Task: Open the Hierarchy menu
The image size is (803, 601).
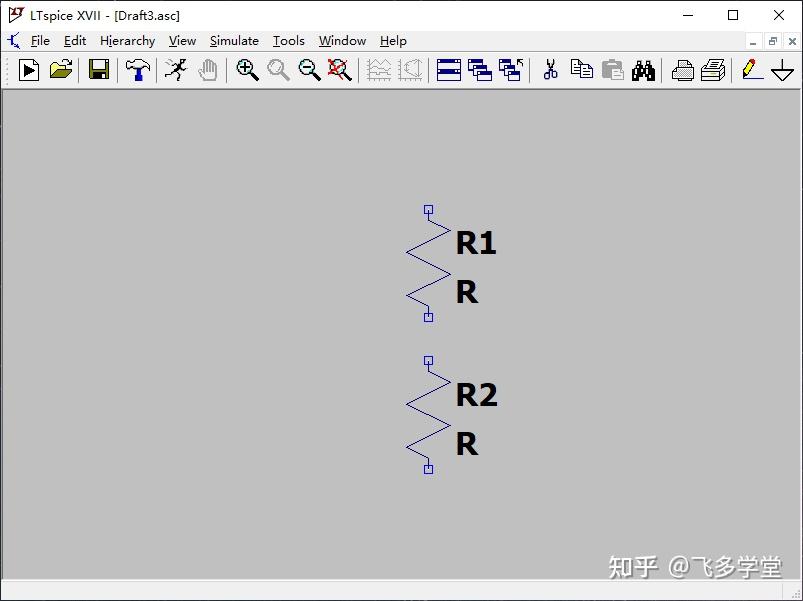Action: (x=127, y=41)
